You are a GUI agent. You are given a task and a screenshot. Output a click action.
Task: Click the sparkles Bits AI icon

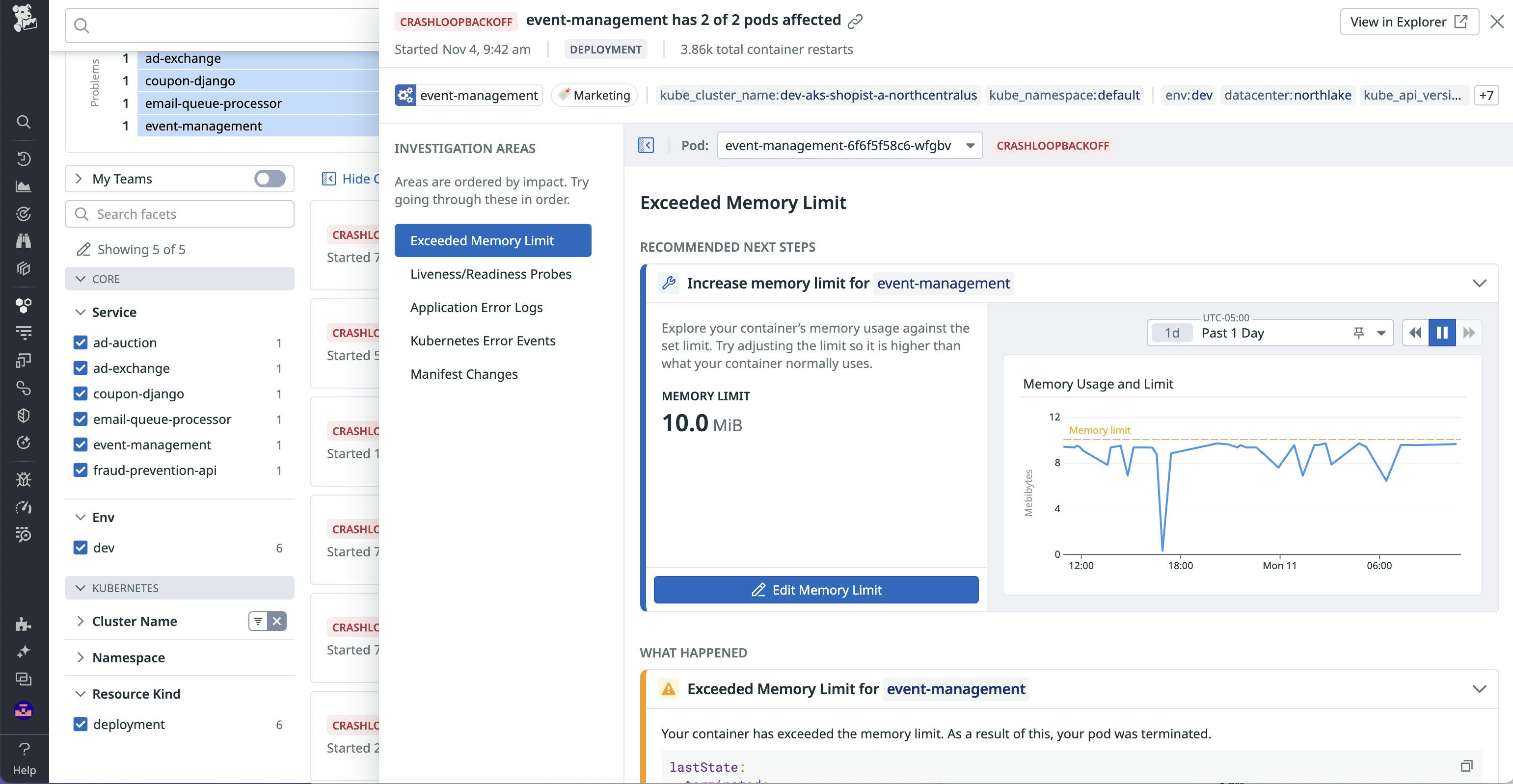[24, 652]
